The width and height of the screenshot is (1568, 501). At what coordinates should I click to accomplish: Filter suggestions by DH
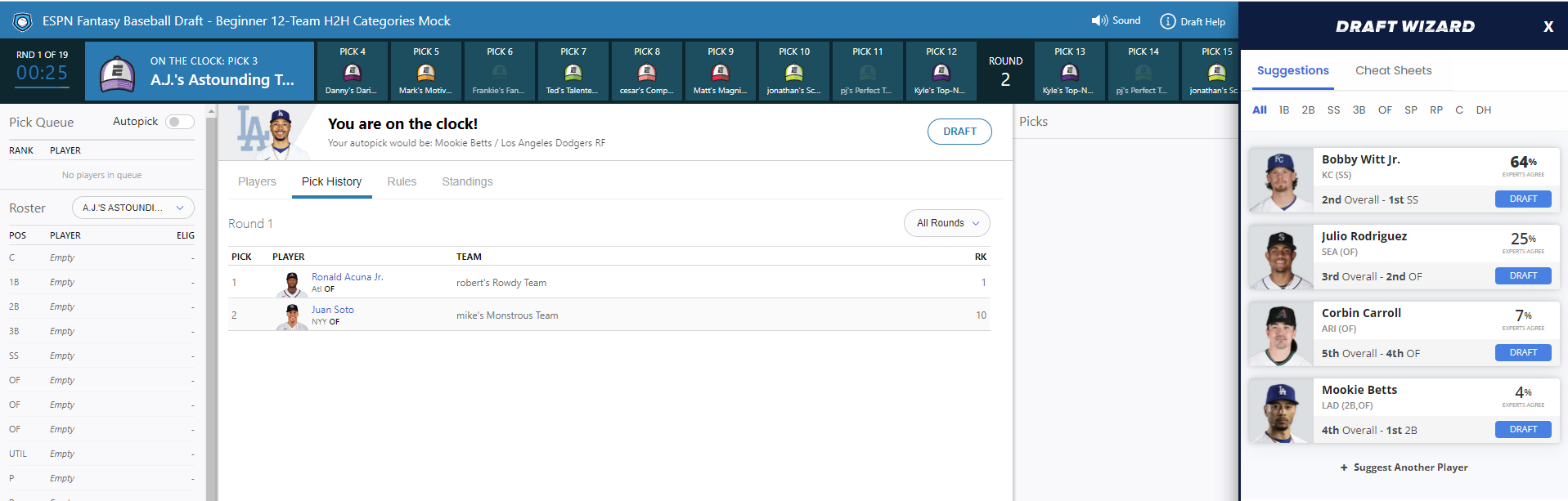click(x=1484, y=110)
